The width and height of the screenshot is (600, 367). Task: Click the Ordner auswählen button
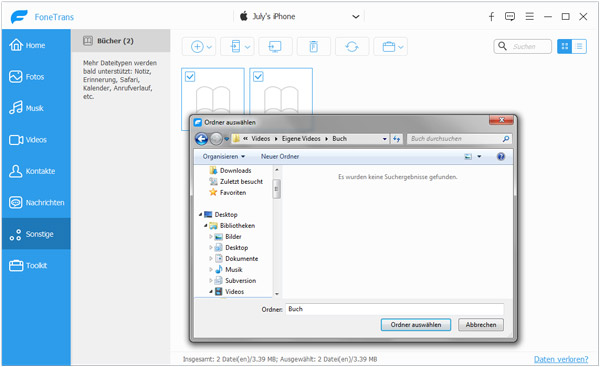click(x=416, y=325)
